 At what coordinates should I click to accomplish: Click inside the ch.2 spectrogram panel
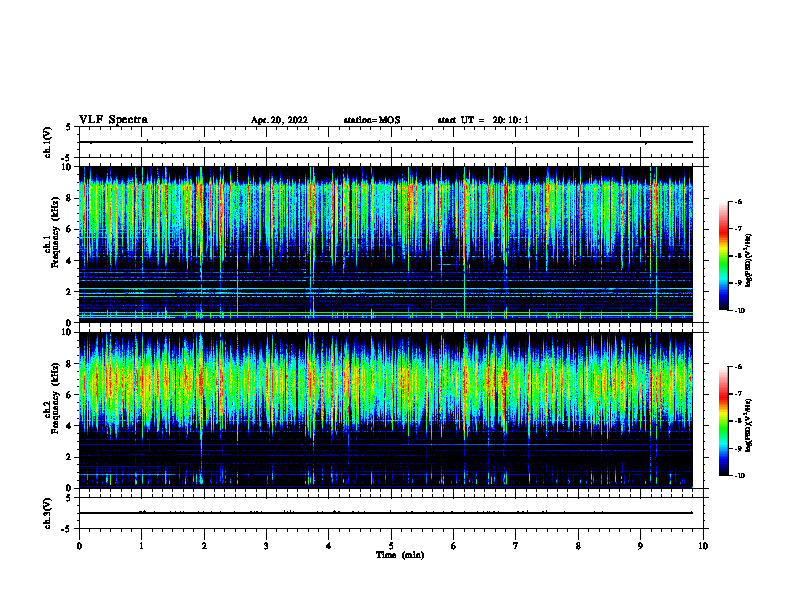click(x=386, y=410)
